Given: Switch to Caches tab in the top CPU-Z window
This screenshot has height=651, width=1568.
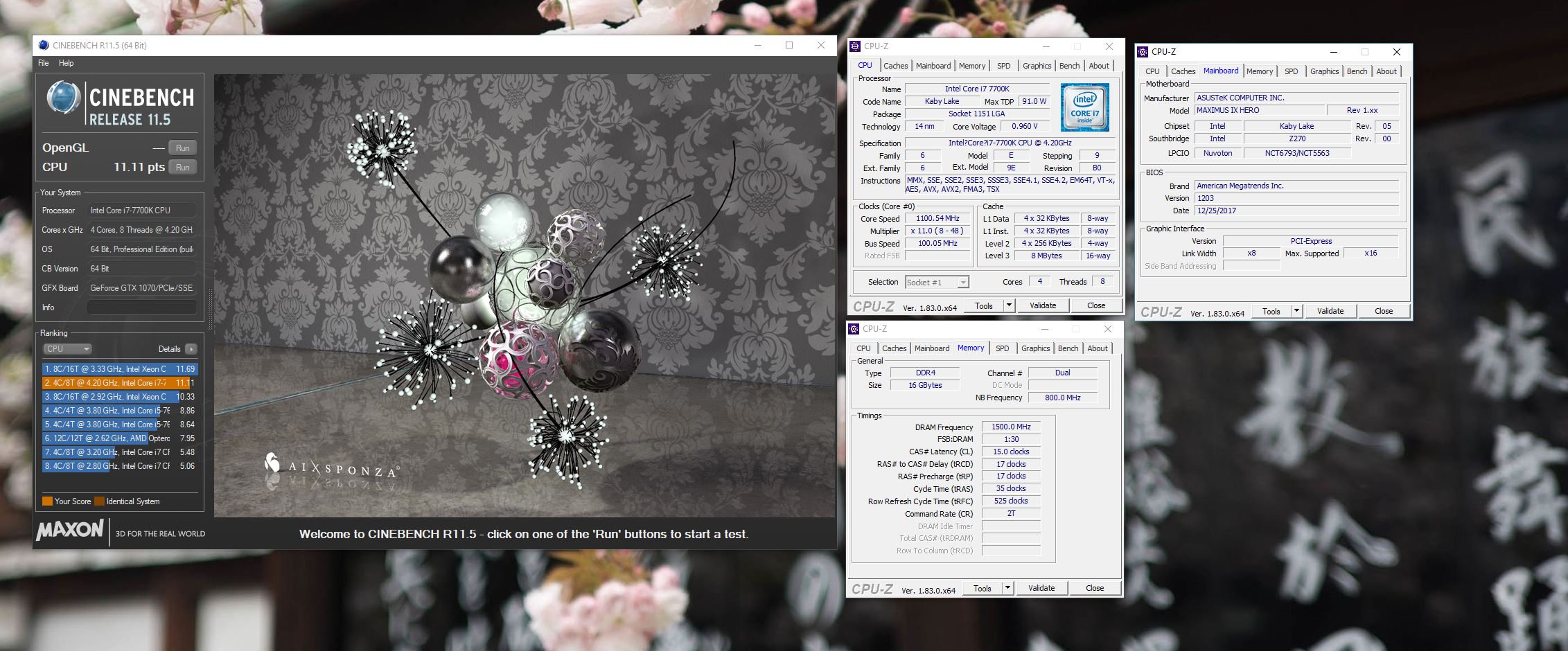Looking at the screenshot, I should click(895, 66).
